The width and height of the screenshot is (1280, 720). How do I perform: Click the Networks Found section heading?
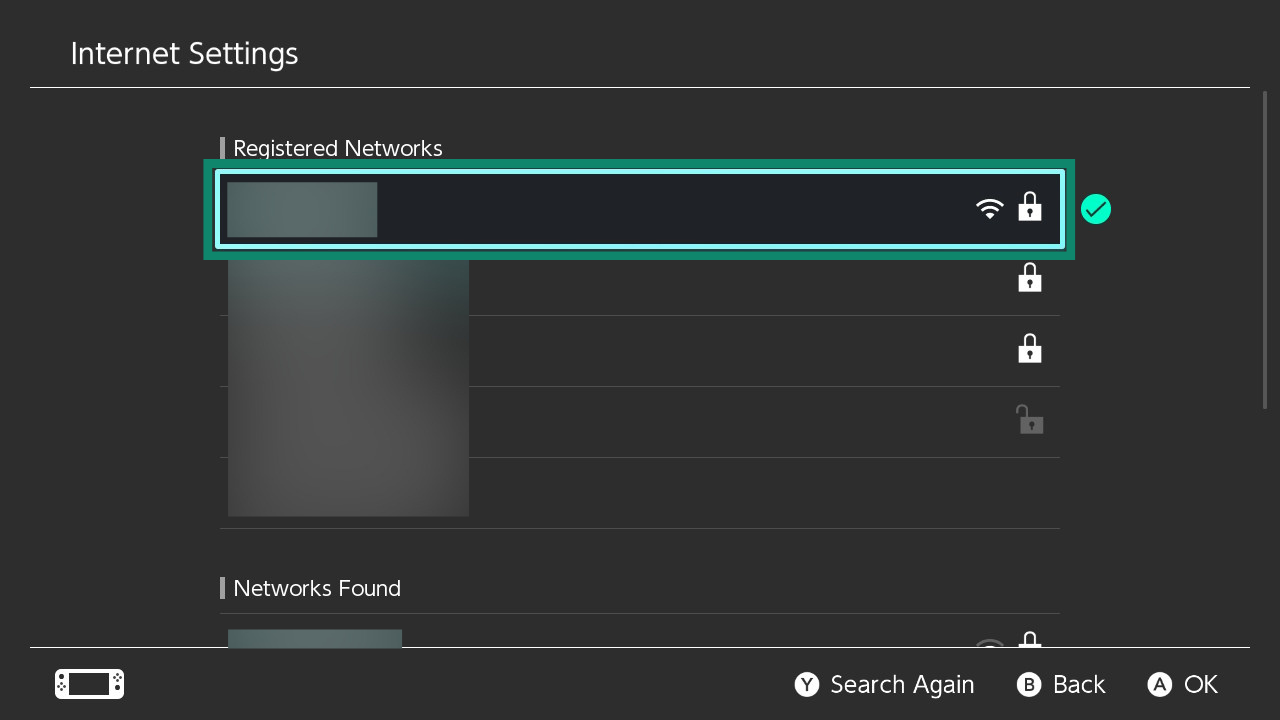[317, 588]
